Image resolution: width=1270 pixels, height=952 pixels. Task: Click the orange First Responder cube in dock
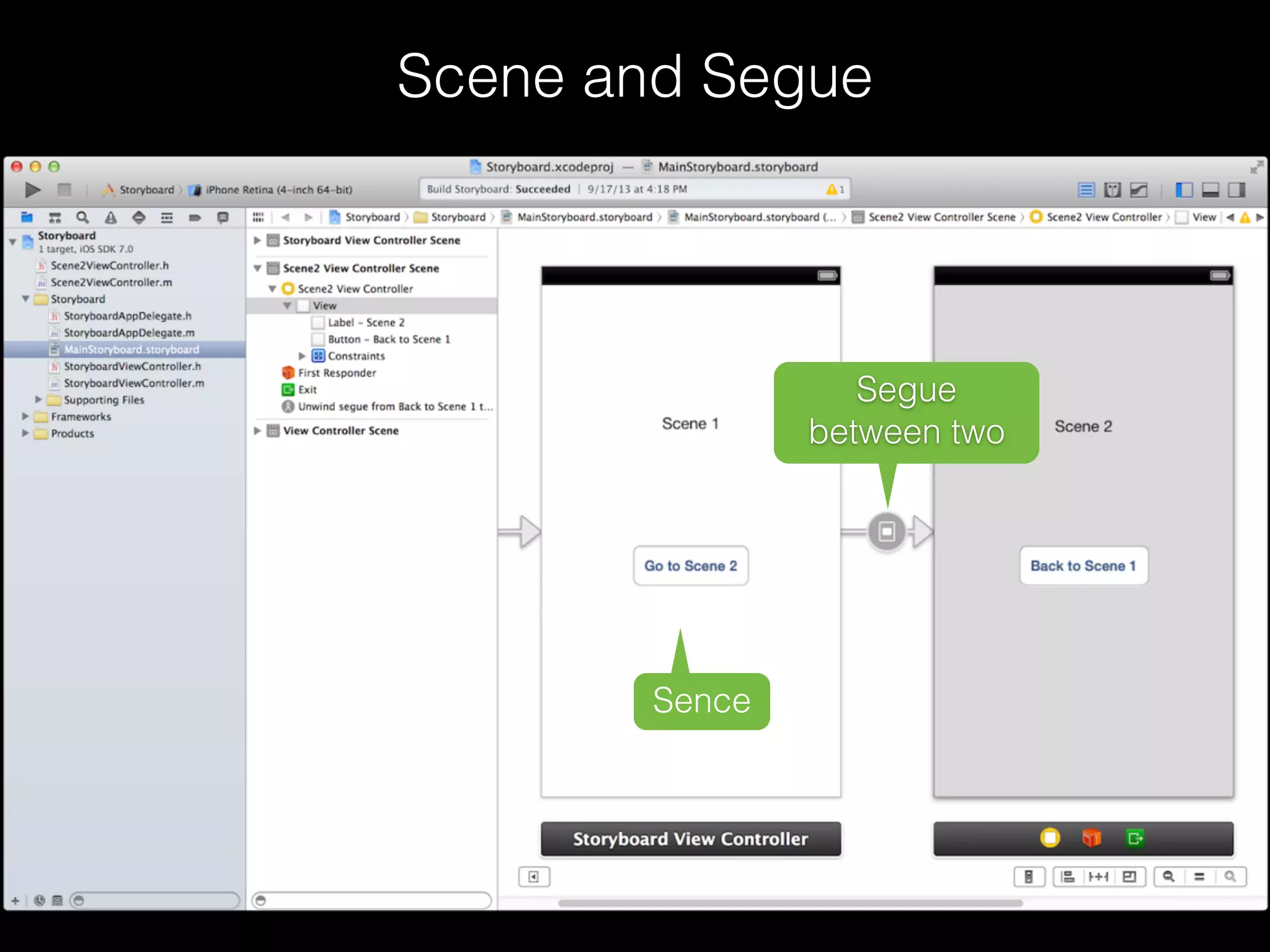(1091, 838)
